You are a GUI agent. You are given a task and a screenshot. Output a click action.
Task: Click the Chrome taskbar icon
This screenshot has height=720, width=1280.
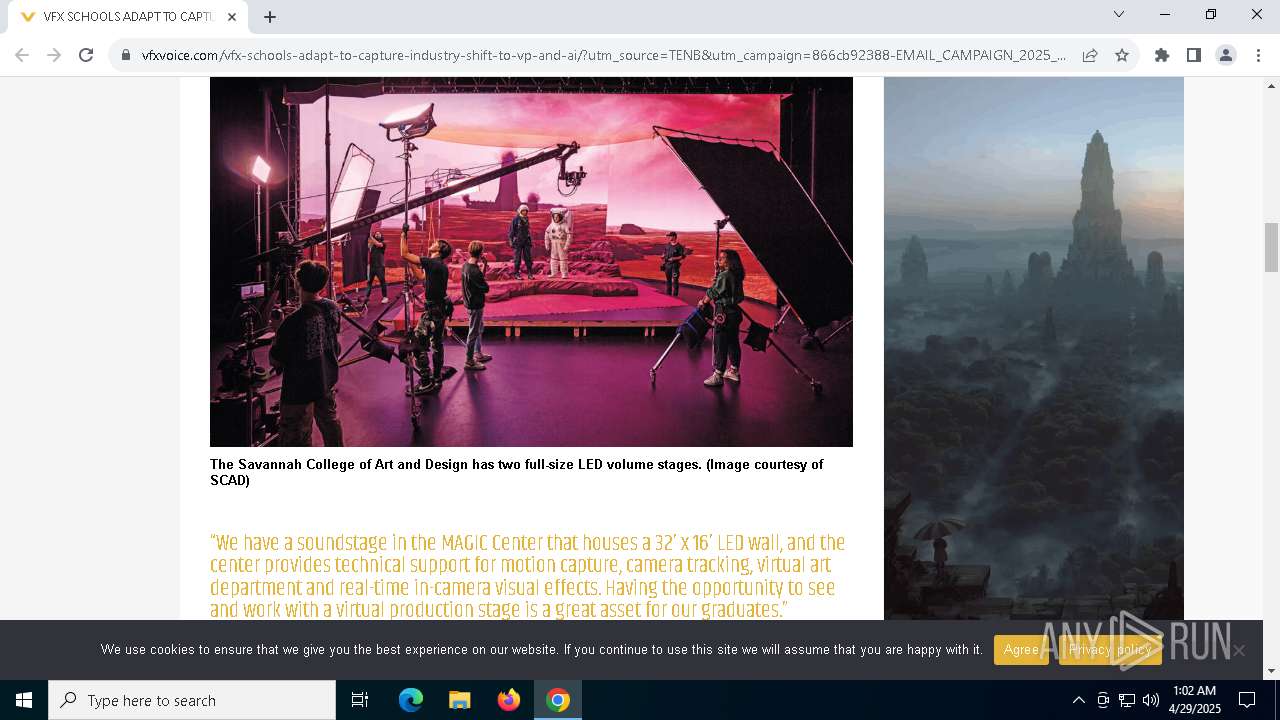pos(558,700)
